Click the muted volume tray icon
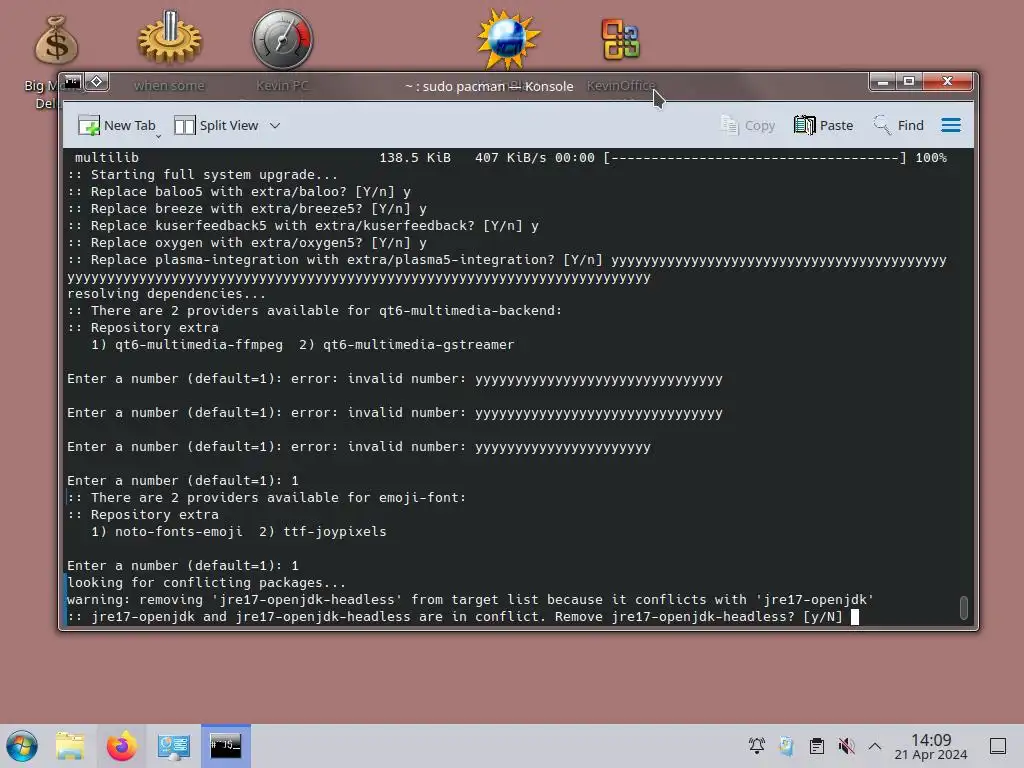Screen dimensions: 1024x768 [846, 746]
